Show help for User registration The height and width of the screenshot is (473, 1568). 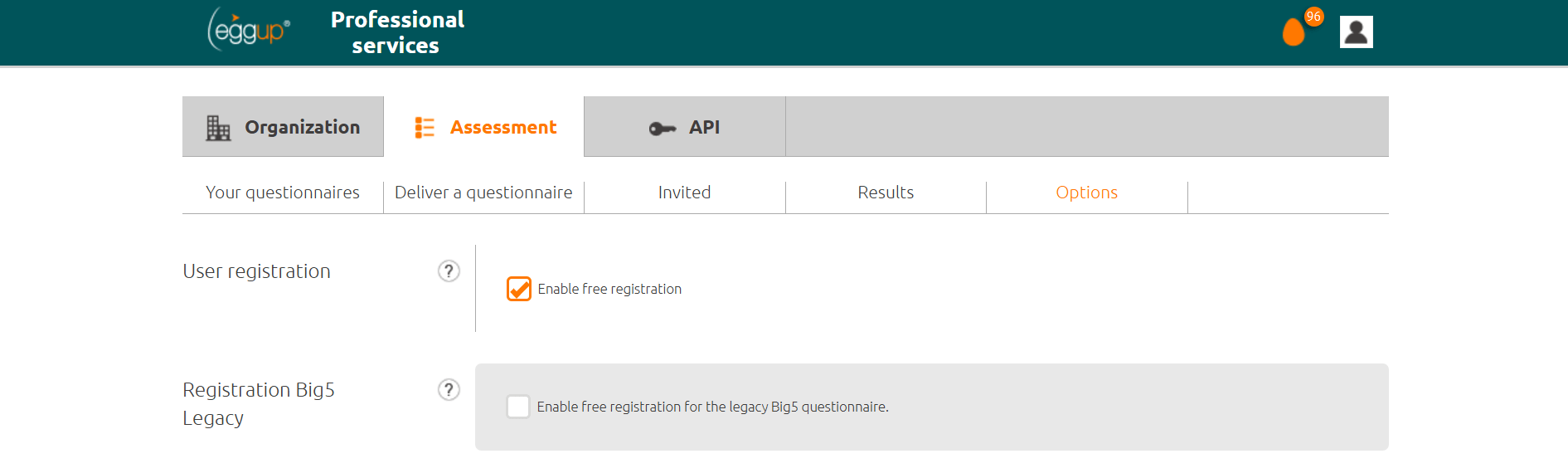[x=449, y=271]
